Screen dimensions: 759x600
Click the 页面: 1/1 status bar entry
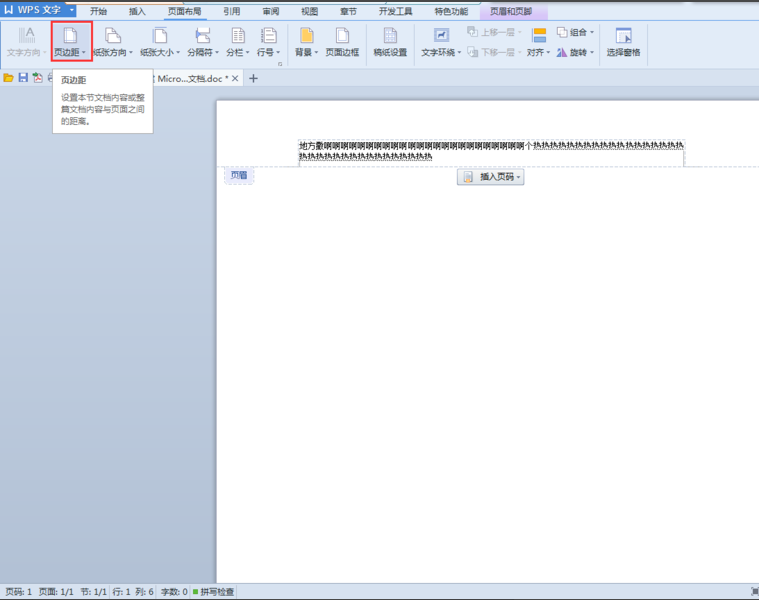56,592
